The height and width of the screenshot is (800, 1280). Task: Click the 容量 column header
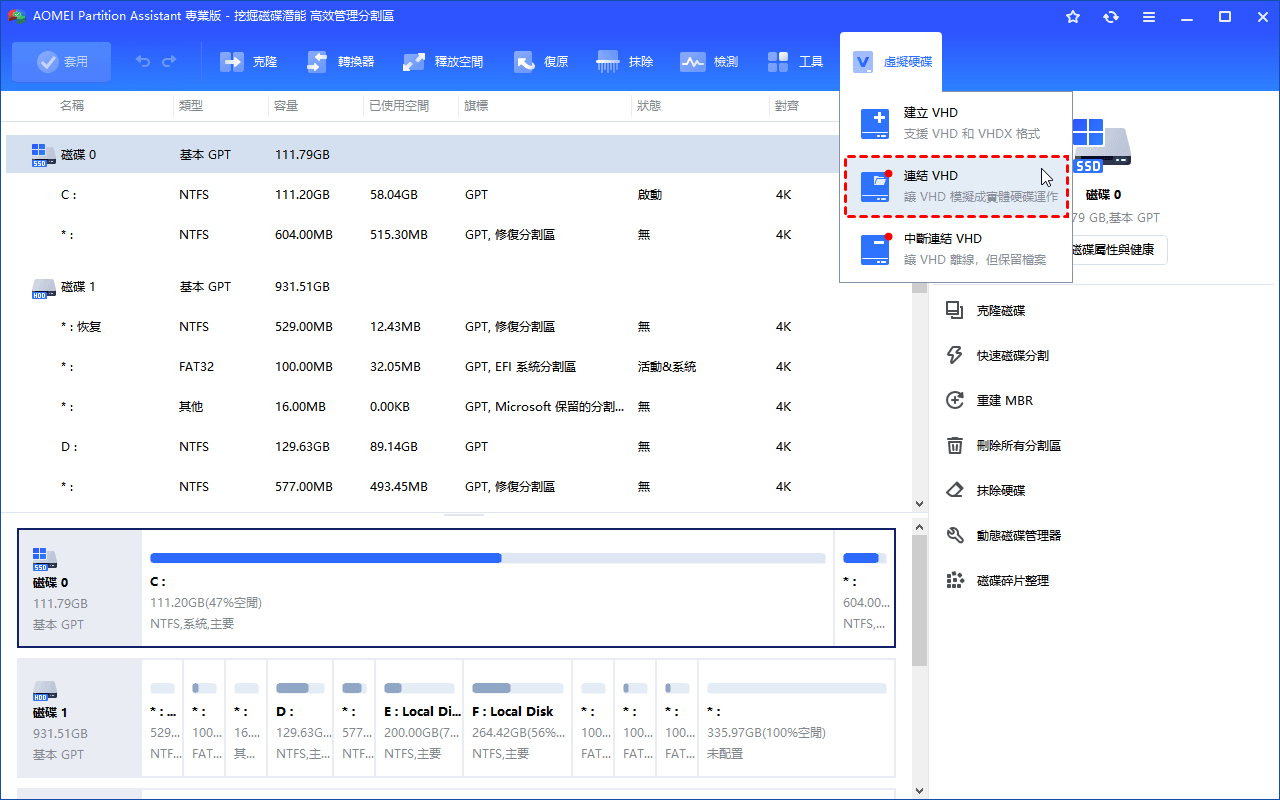pyautogui.click(x=286, y=105)
